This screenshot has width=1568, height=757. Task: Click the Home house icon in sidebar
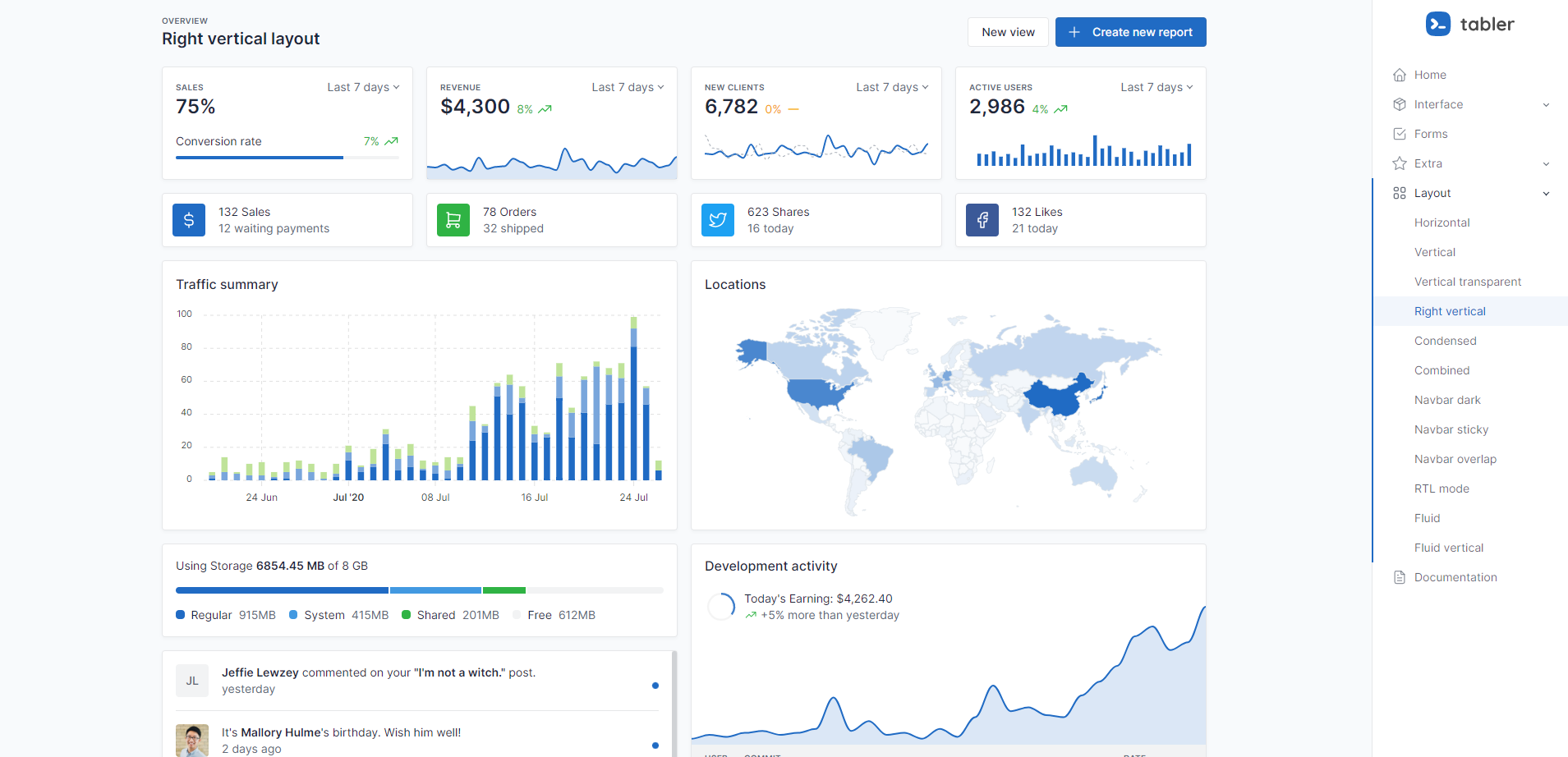pos(1400,75)
